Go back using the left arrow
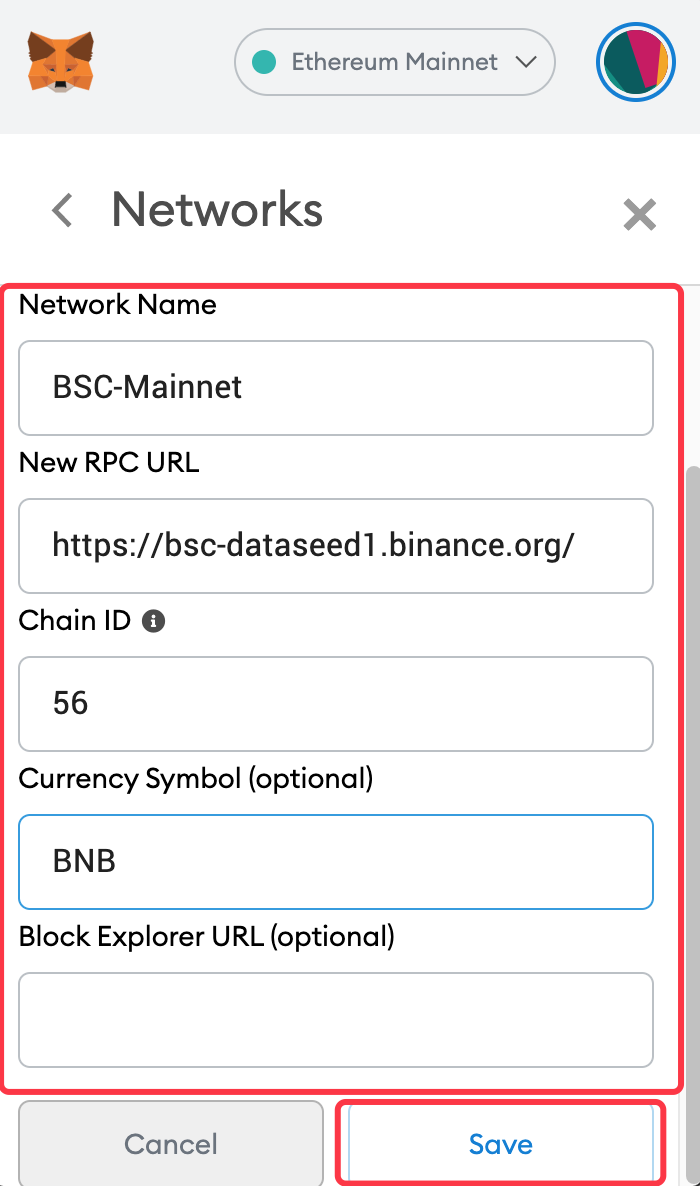 [x=63, y=210]
